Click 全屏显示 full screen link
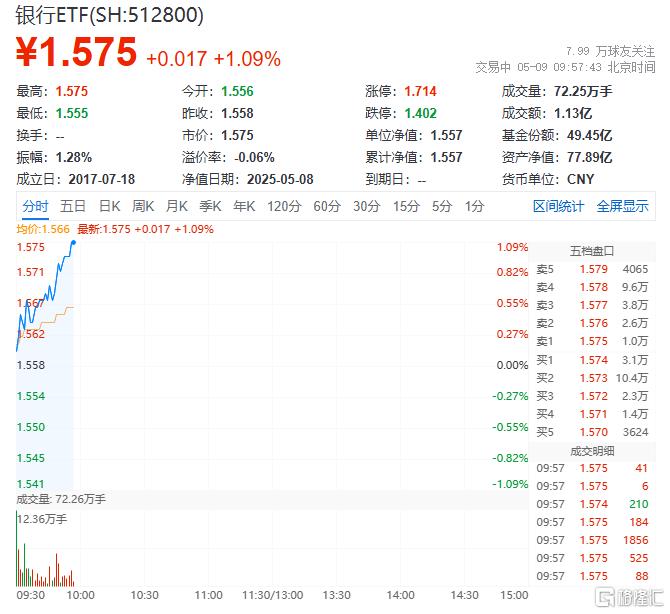The height and width of the screenshot is (614, 670). pos(623,206)
